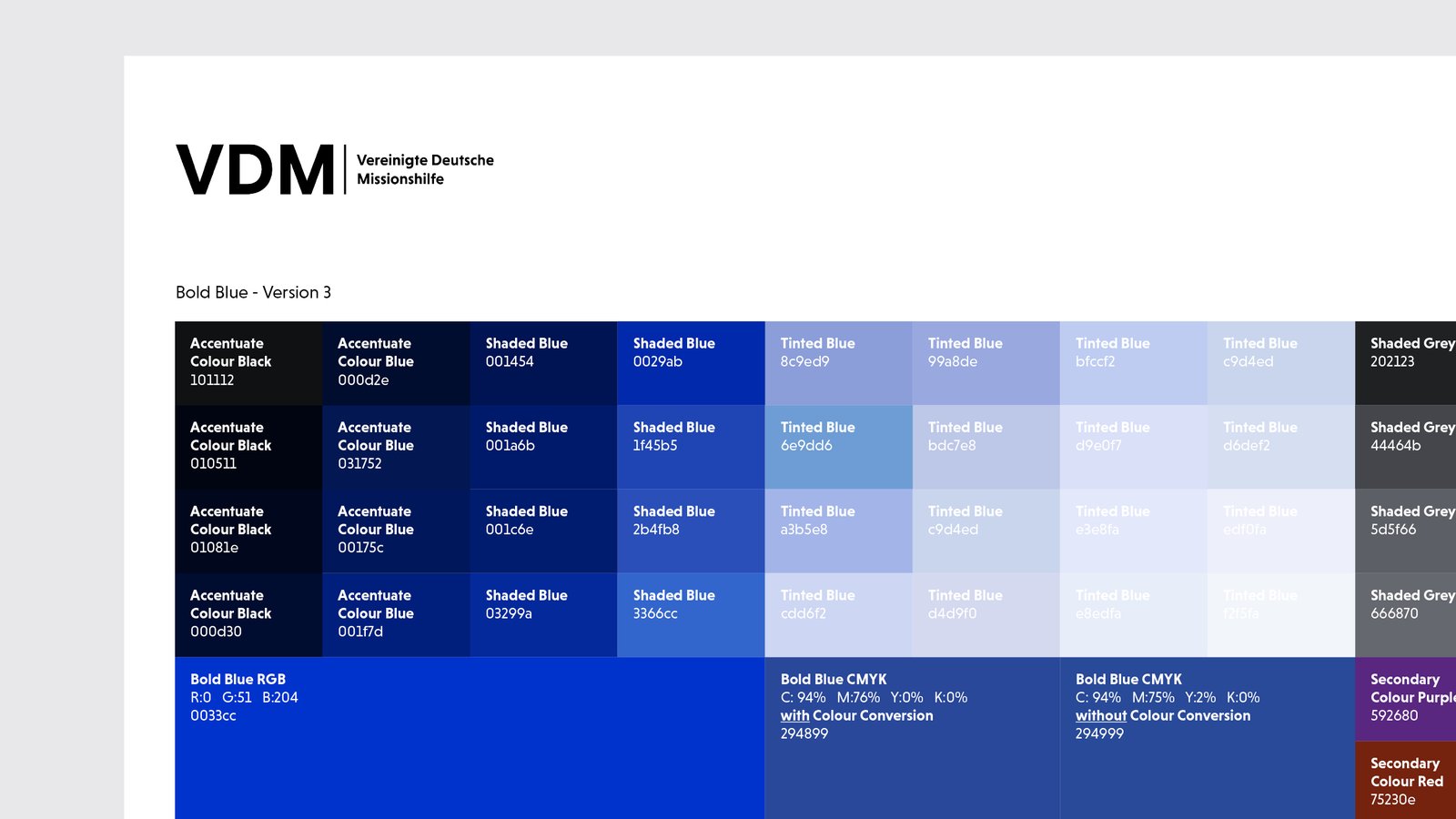Pick the Tinted Blue a3b5e8 swatch
Viewport: 1456px width, 819px height.
pos(838,531)
